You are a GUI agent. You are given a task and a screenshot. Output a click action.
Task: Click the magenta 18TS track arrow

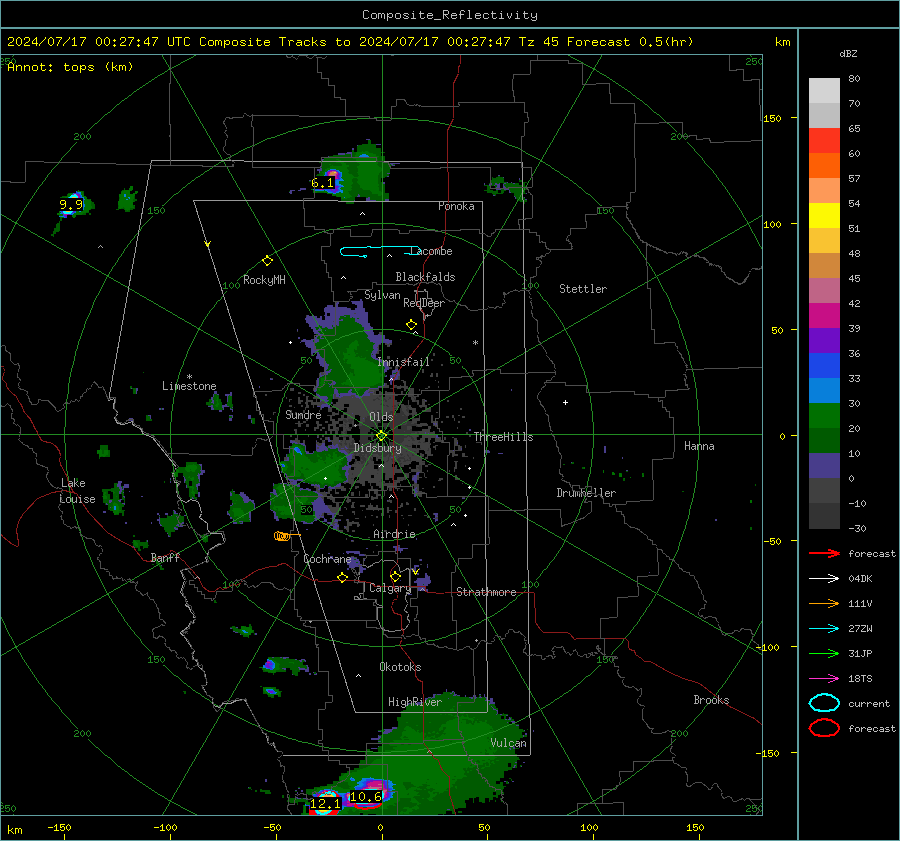[x=824, y=679]
